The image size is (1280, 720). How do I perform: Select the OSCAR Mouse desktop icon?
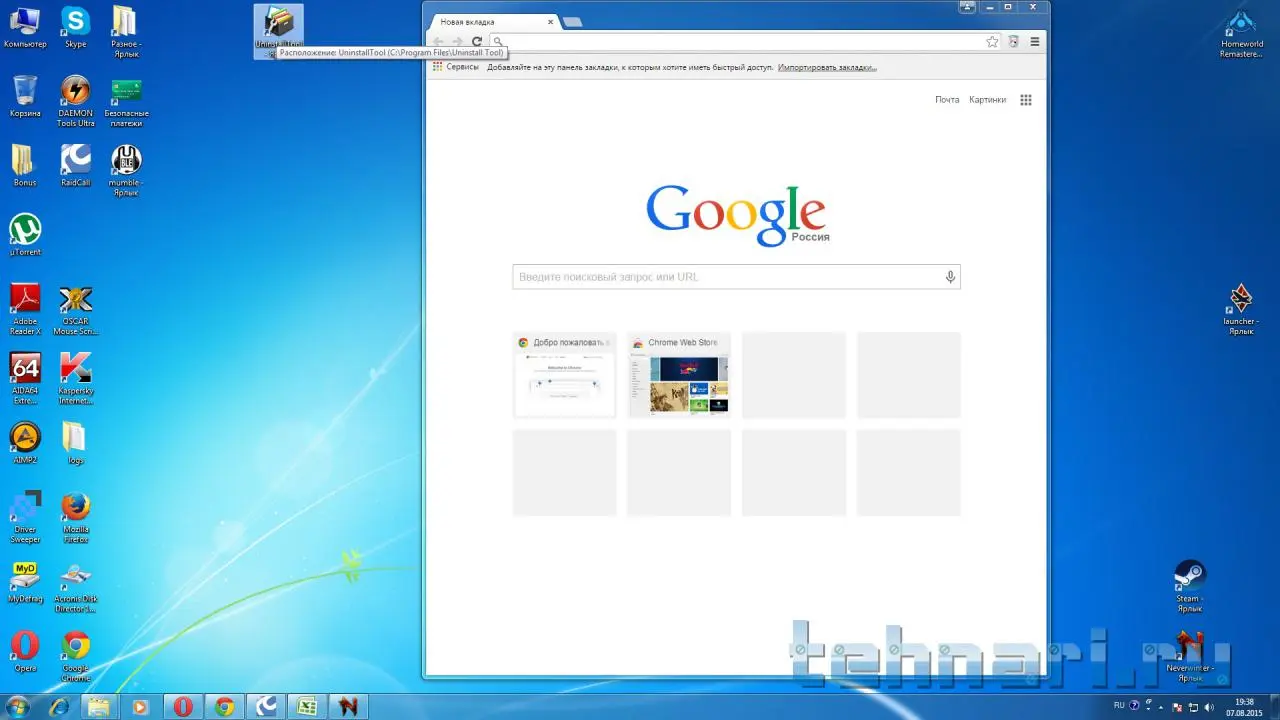75,309
